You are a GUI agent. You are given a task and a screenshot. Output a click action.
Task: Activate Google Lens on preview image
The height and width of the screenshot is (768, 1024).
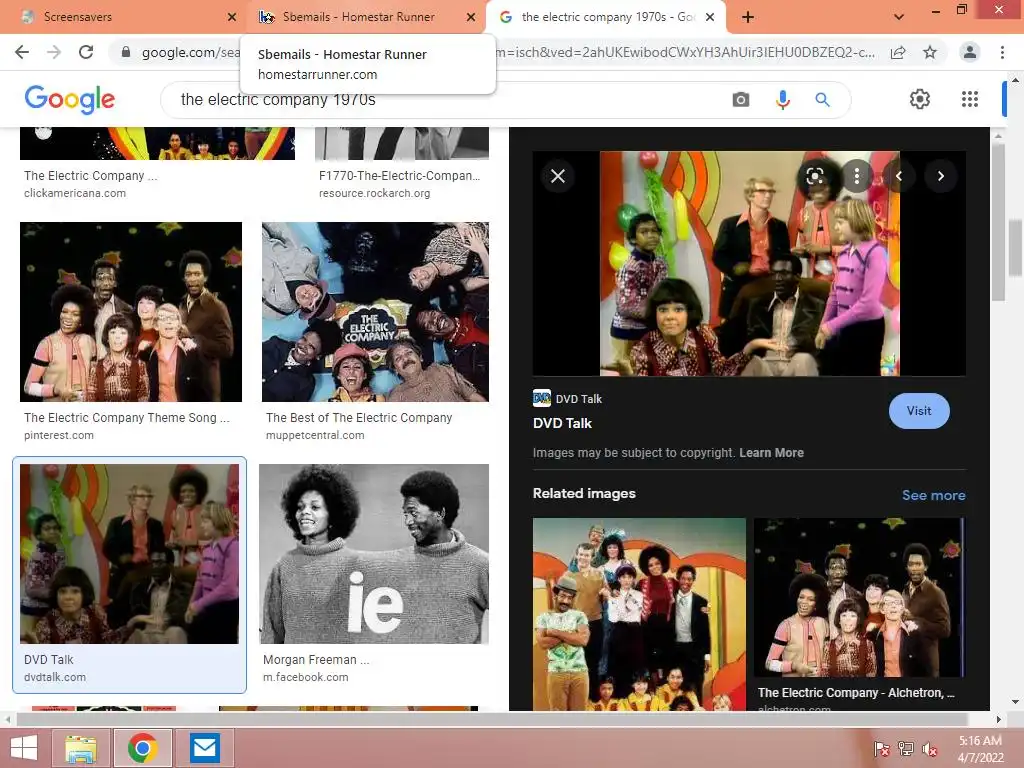pyautogui.click(x=814, y=176)
